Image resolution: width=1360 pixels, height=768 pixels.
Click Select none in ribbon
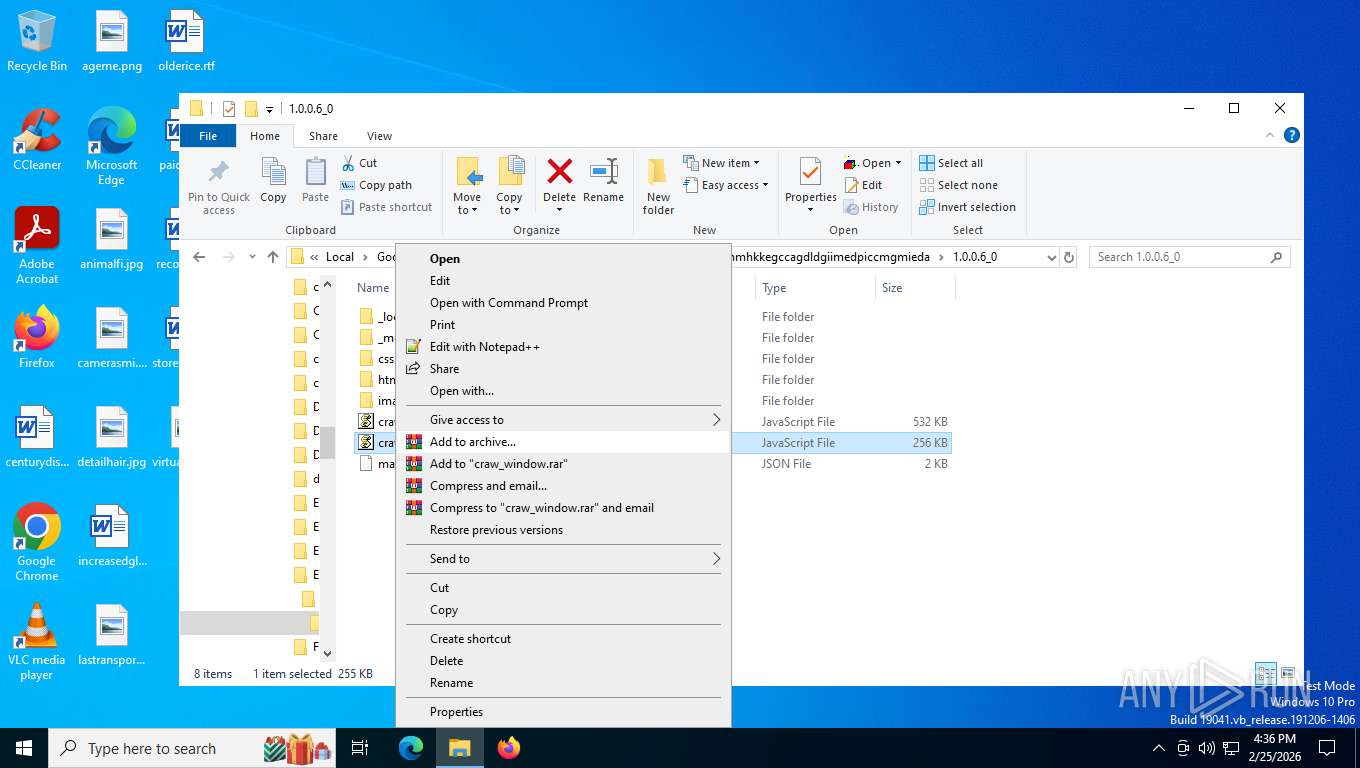[x=958, y=185]
